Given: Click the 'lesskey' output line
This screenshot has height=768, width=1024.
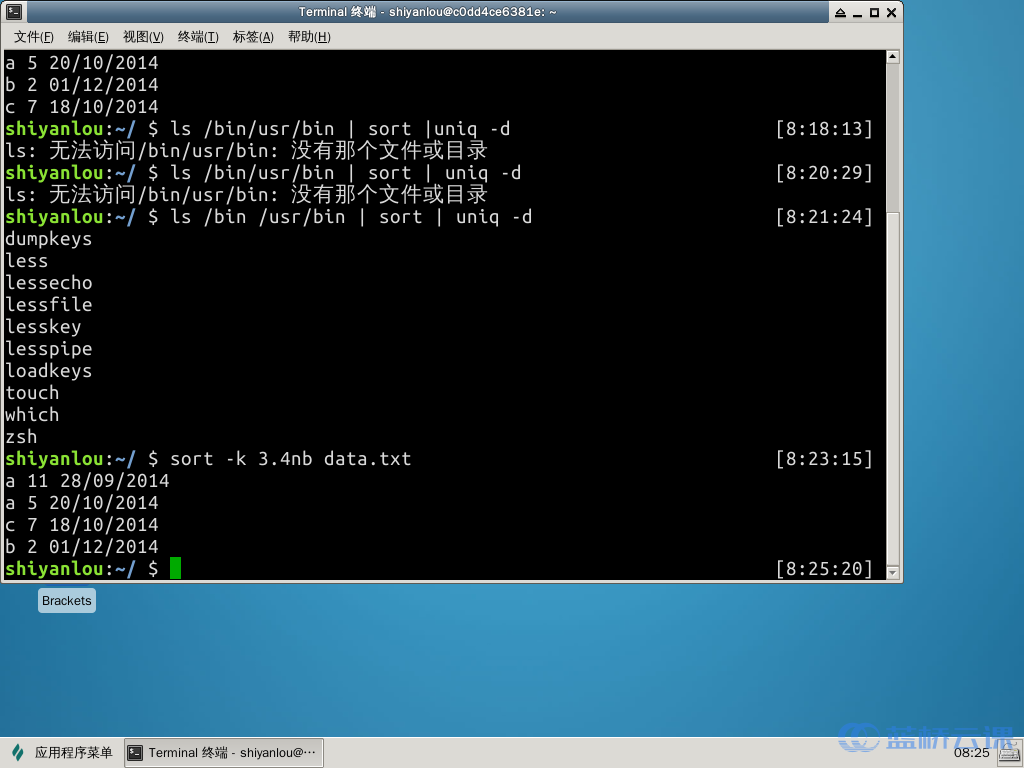Looking at the screenshot, I should pos(43,327).
